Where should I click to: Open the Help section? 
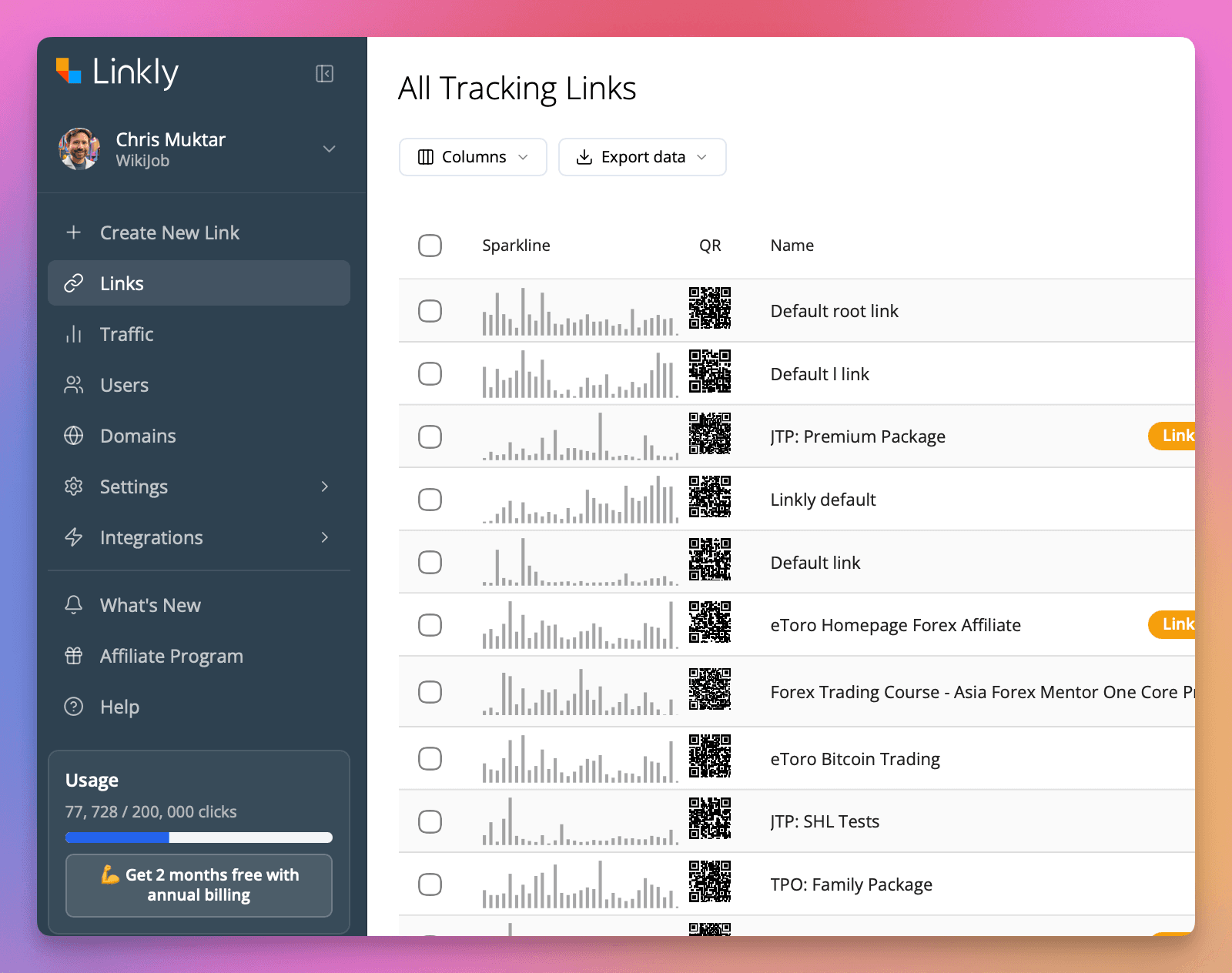pyautogui.click(x=119, y=707)
